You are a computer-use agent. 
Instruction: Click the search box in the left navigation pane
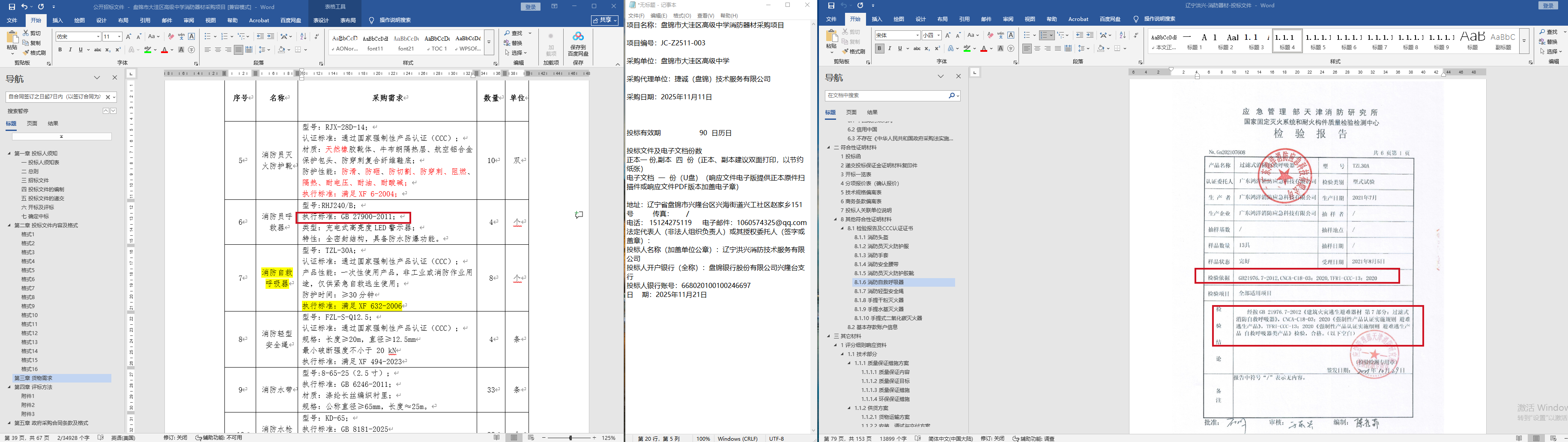pyautogui.click(x=61, y=97)
